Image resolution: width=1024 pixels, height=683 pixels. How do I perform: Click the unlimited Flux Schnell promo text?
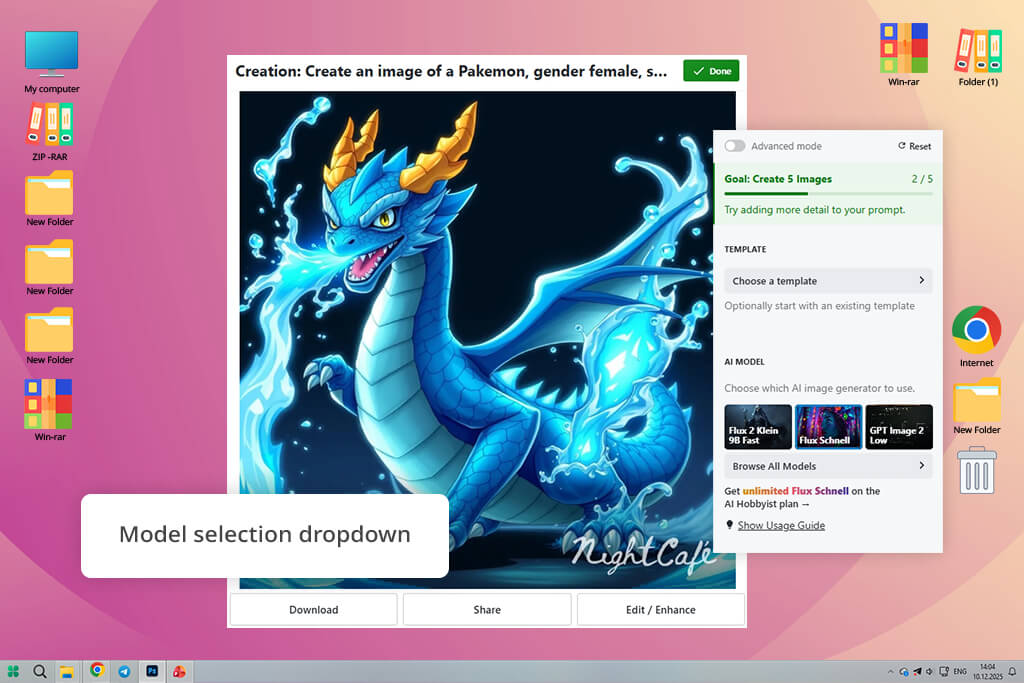795,490
